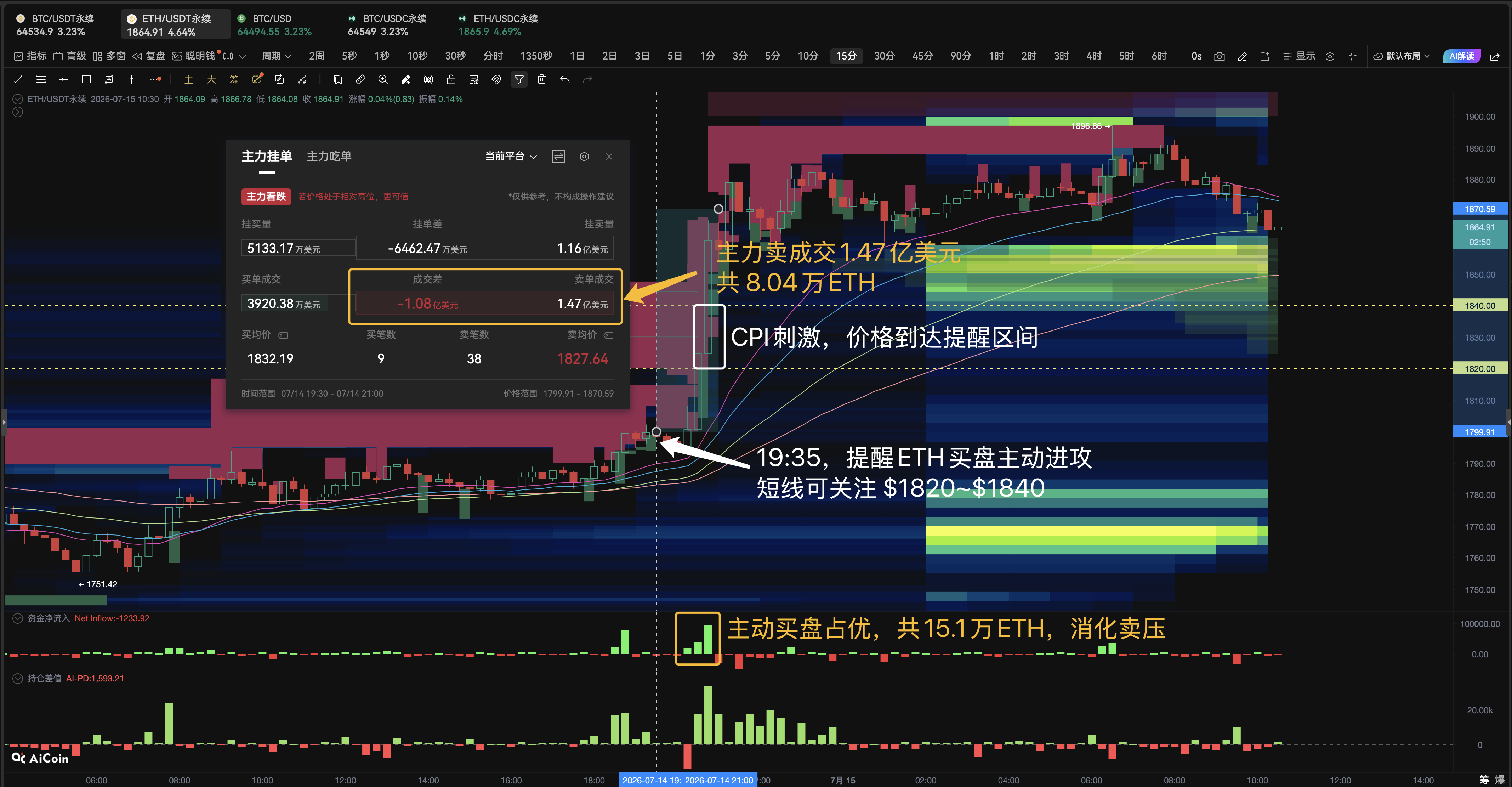
Task: Open the ruler measurement tool
Action: point(360,79)
